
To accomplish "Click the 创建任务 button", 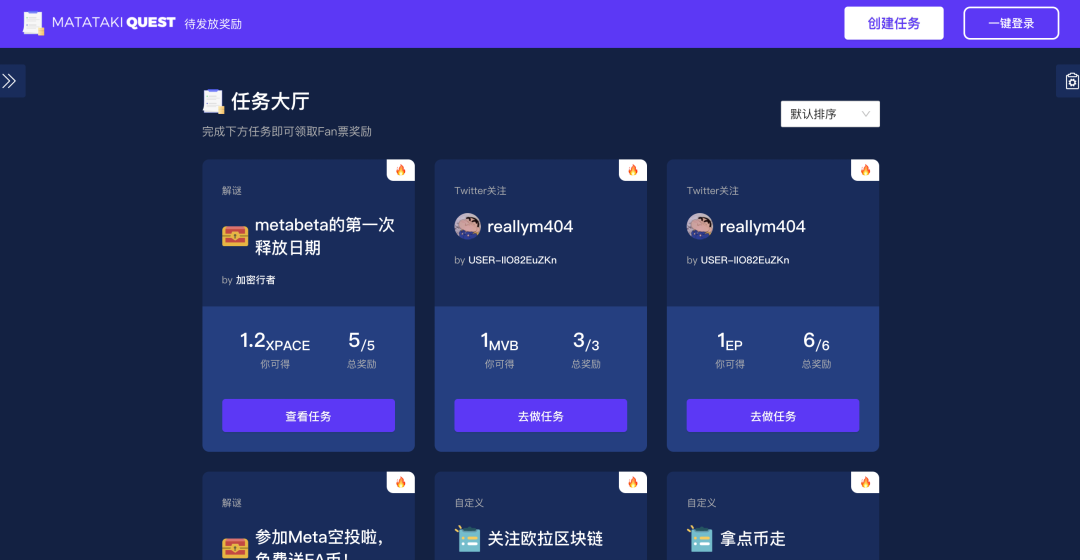I will click(893, 23).
